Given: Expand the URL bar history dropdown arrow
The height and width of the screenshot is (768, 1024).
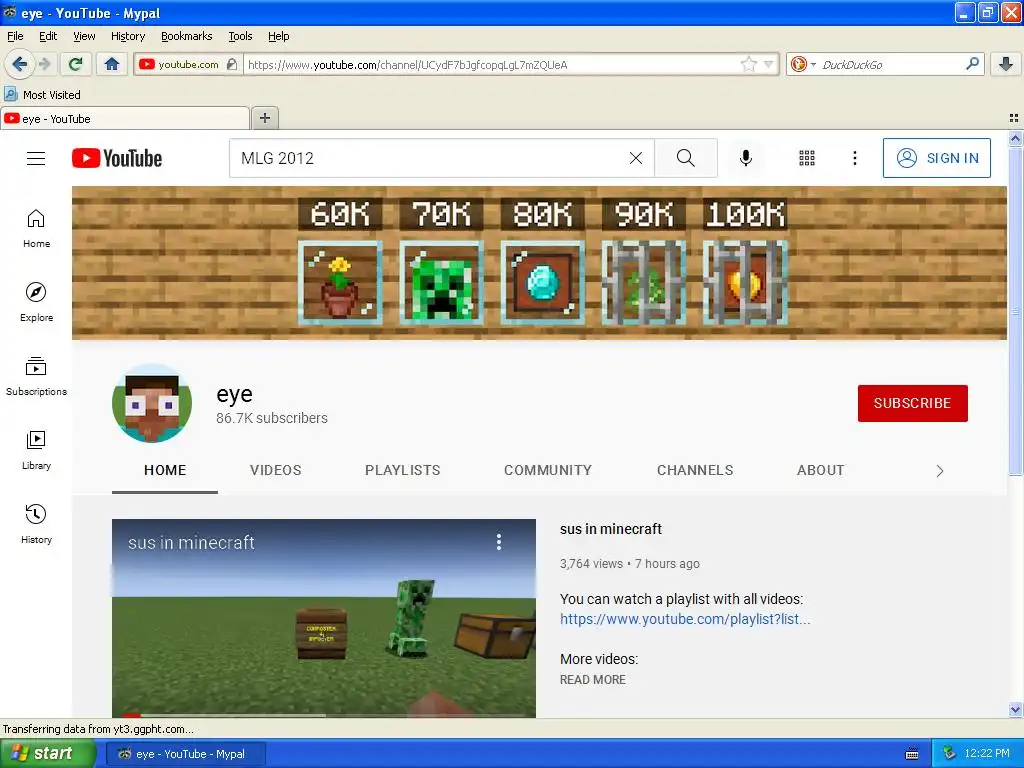Looking at the screenshot, I should tap(769, 64).
